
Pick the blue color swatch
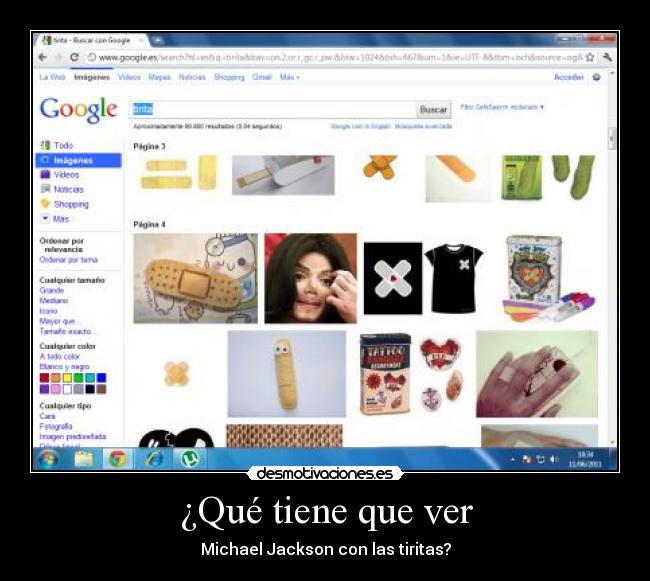(102, 378)
